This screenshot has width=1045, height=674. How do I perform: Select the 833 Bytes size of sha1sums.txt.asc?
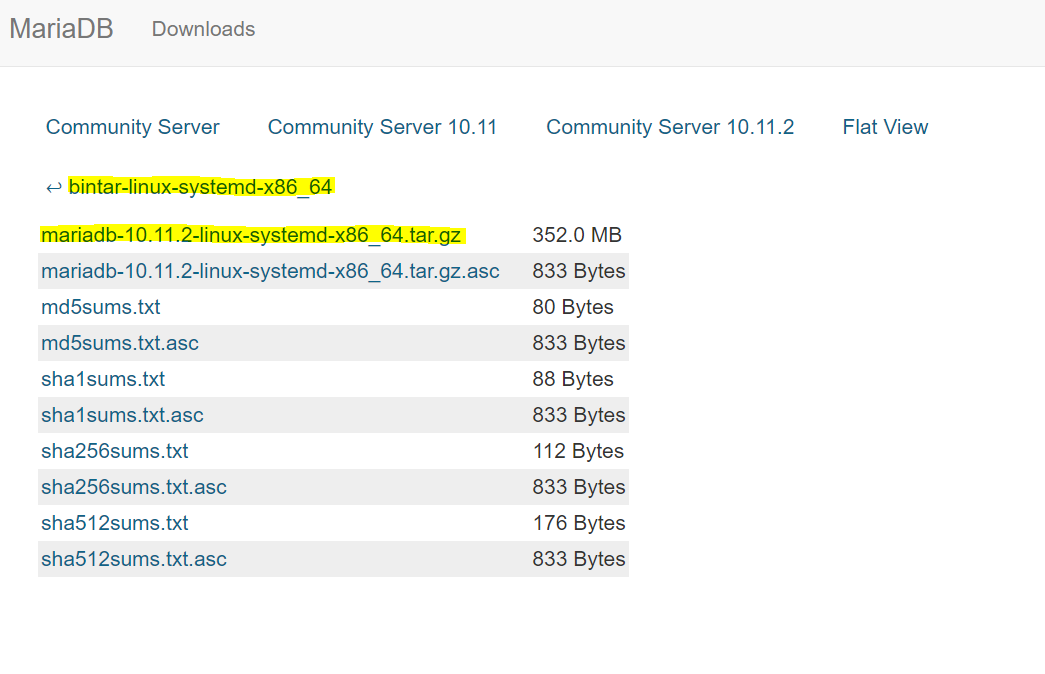(579, 415)
